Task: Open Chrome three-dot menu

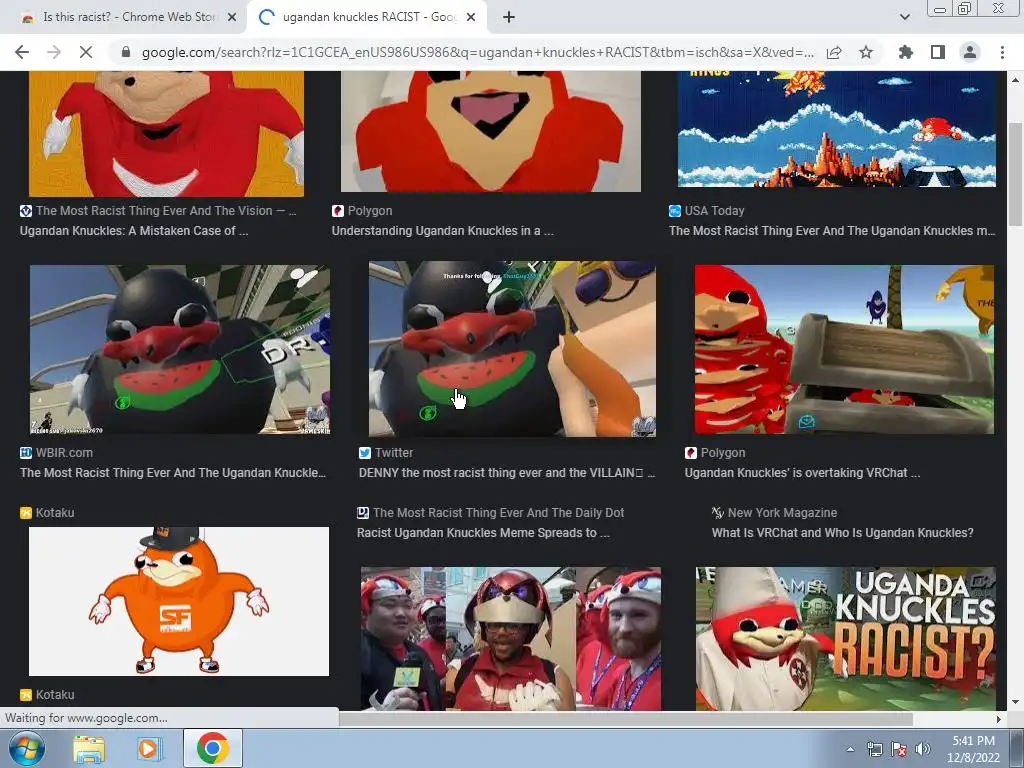Action: 1002,52
